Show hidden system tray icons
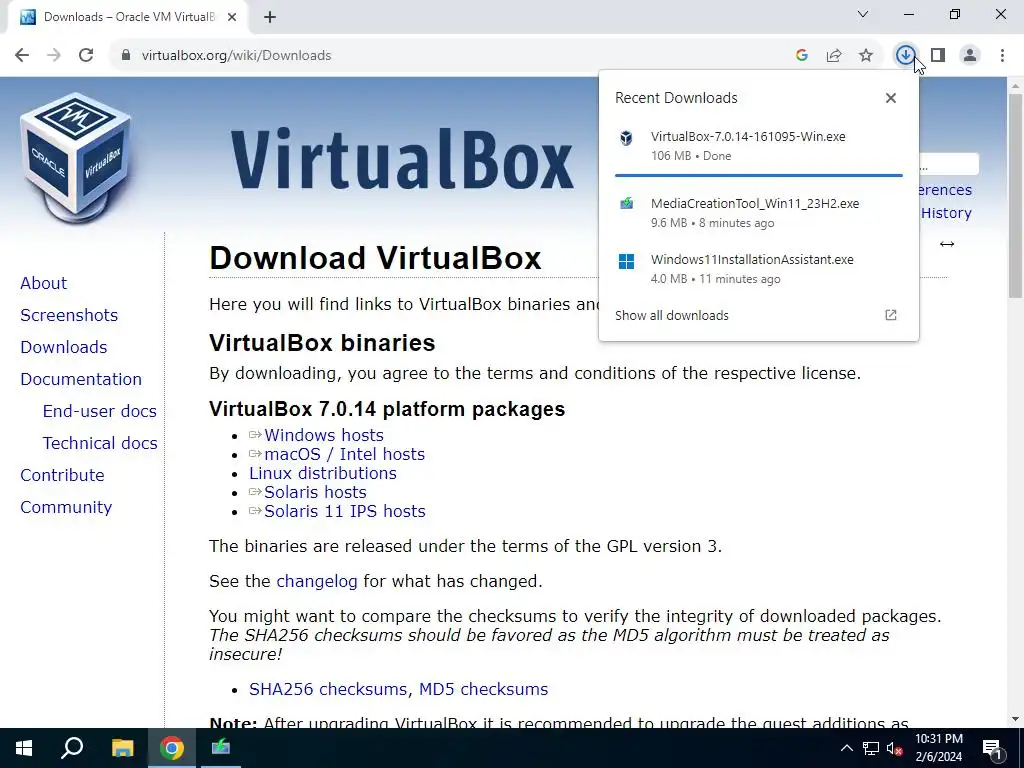This screenshot has height=768, width=1024. coord(846,748)
